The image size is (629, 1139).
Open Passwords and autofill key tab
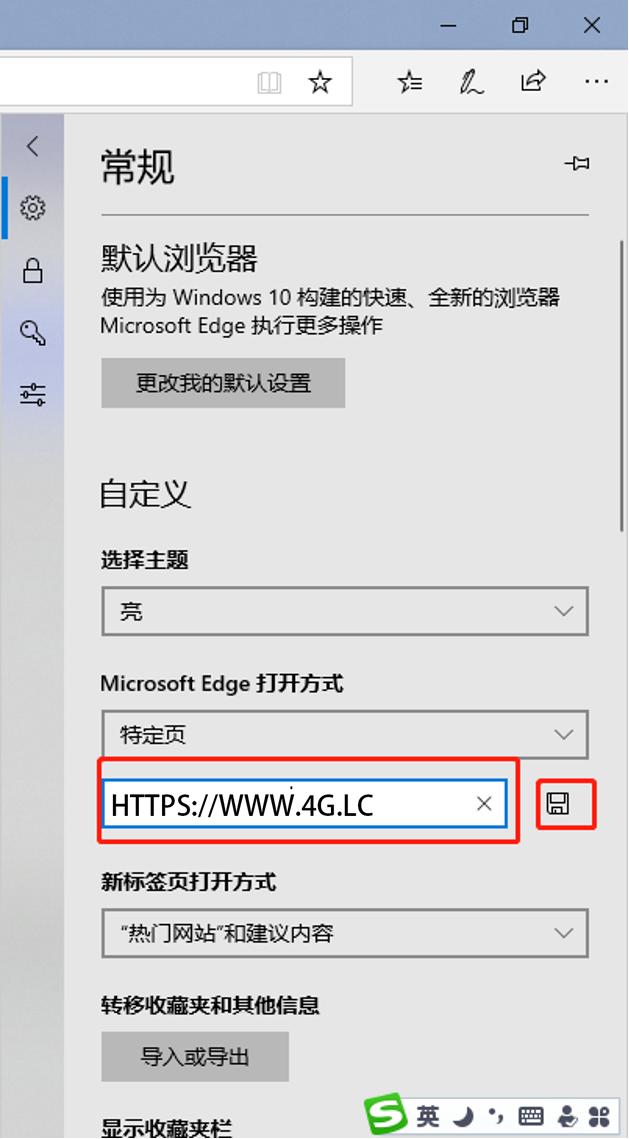33,333
